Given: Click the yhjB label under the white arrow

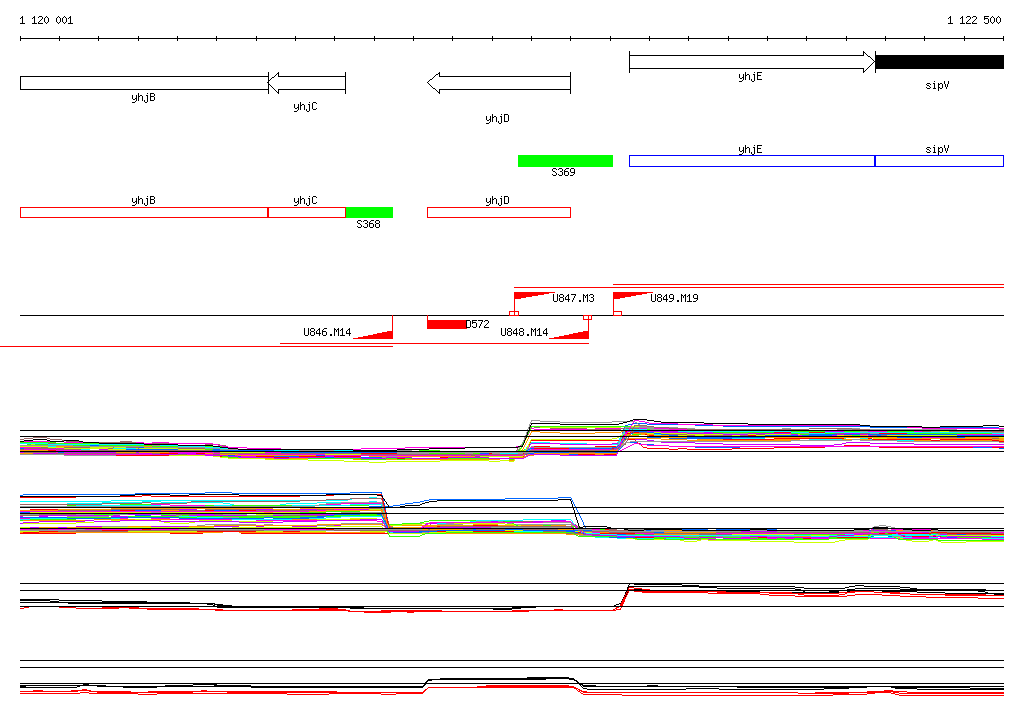Looking at the screenshot, I should pyautogui.click(x=143, y=98).
